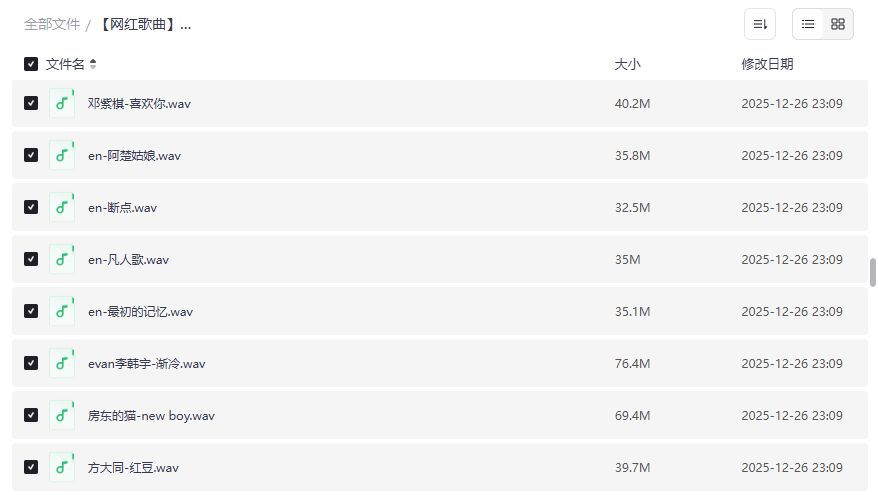Open the file en-最初的记忆.wav

(140, 311)
